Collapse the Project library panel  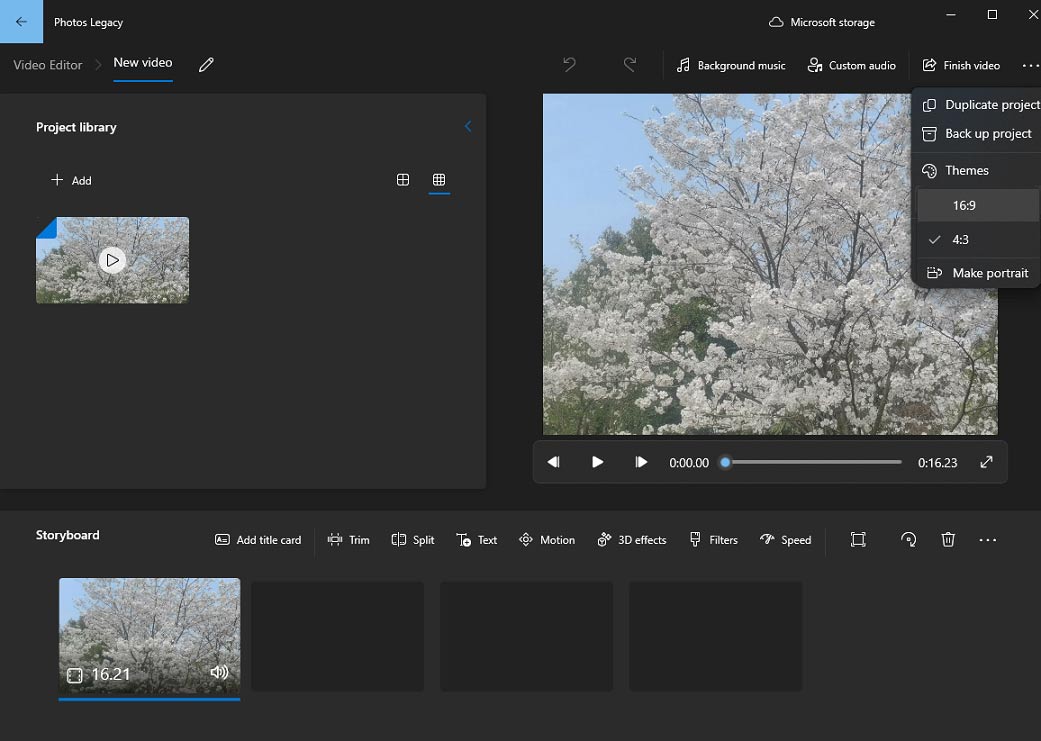point(468,126)
